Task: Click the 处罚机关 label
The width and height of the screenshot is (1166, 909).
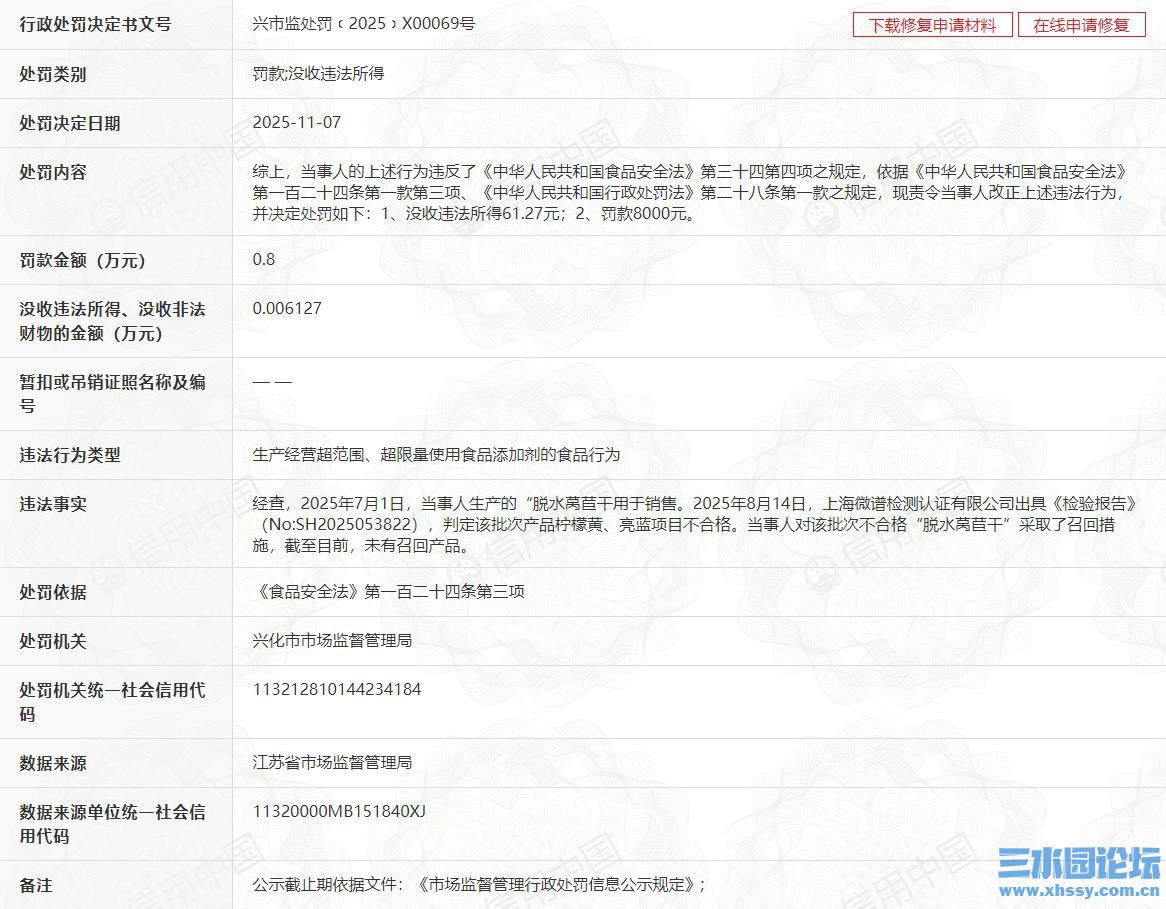Action: [x=53, y=641]
